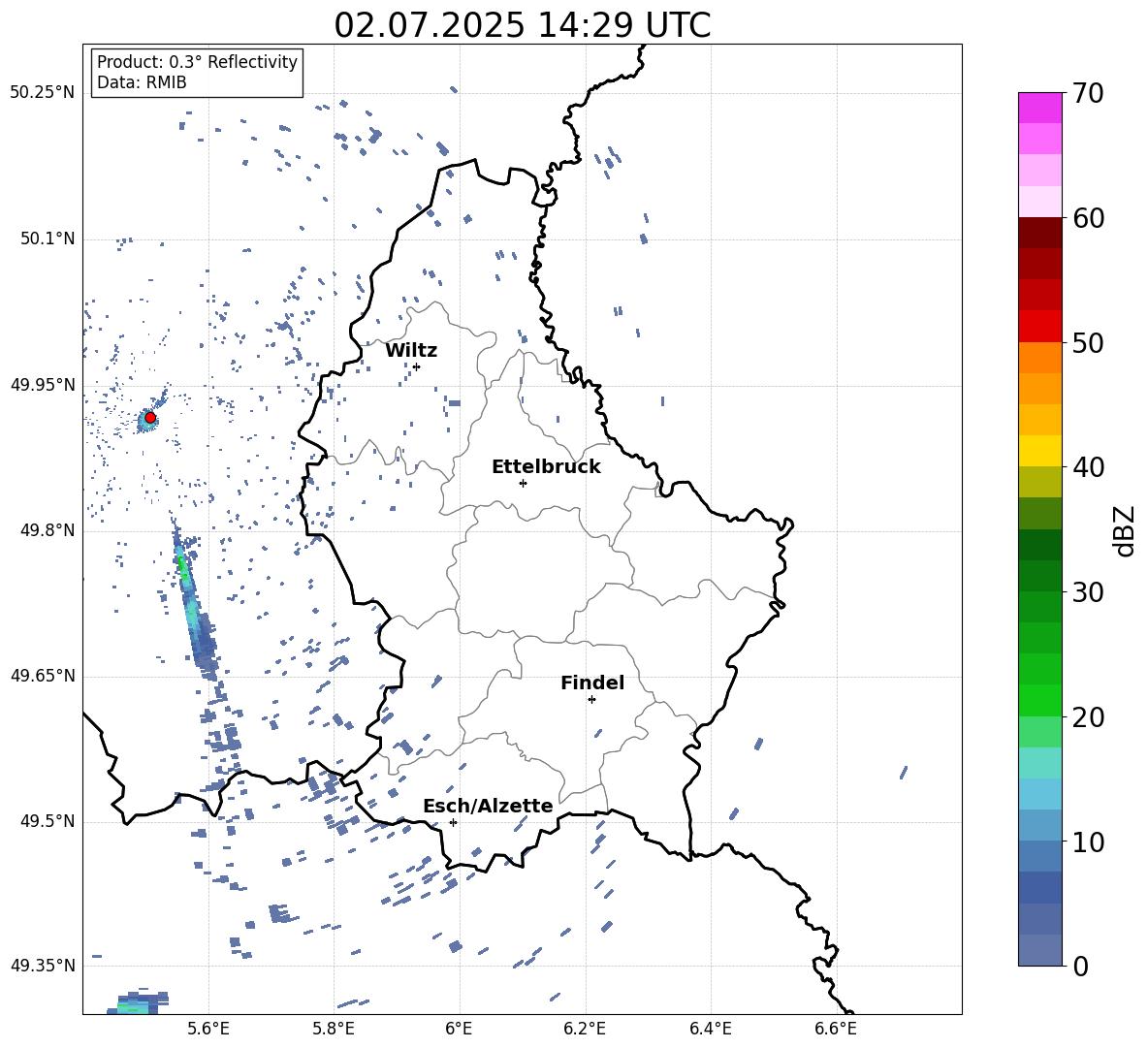
Task: Click the 5.8°E longitude label
Action: point(334,1029)
